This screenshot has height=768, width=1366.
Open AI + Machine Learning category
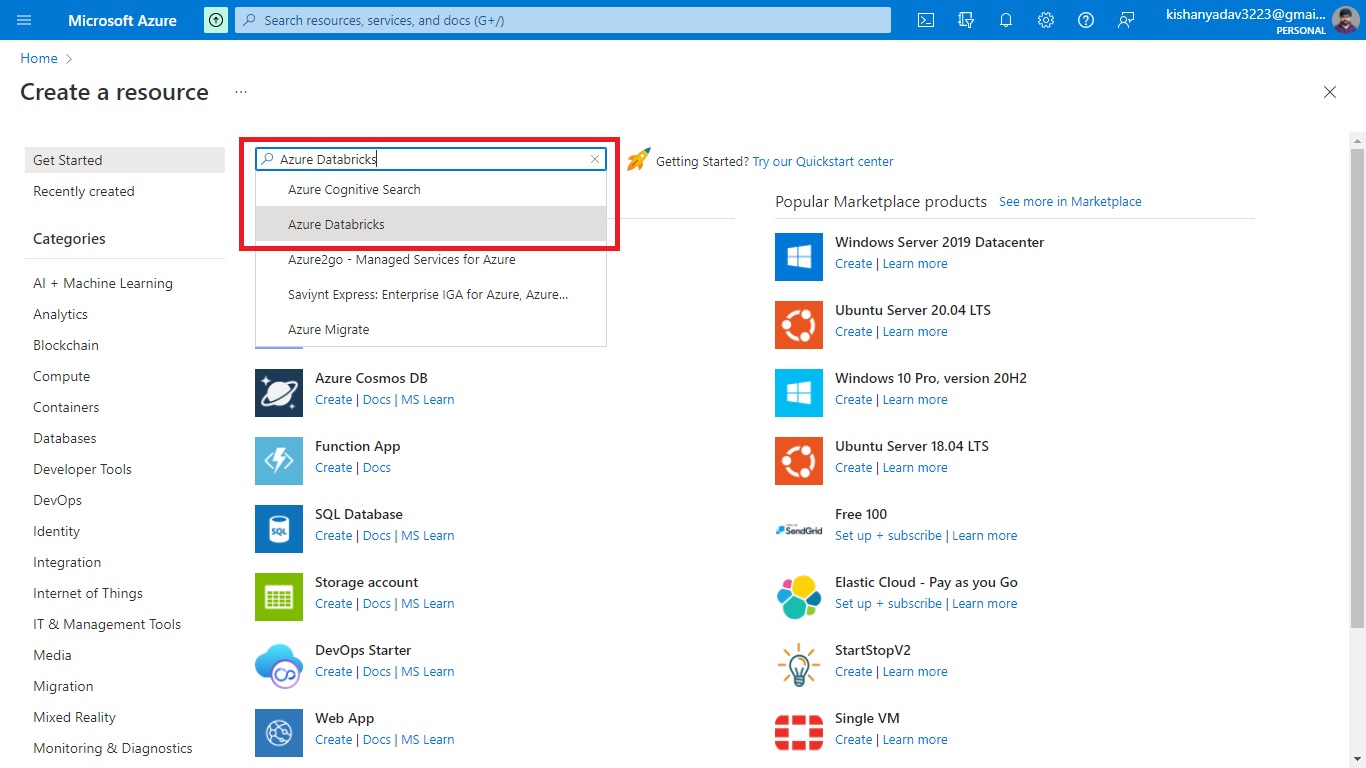pyautogui.click(x=103, y=283)
